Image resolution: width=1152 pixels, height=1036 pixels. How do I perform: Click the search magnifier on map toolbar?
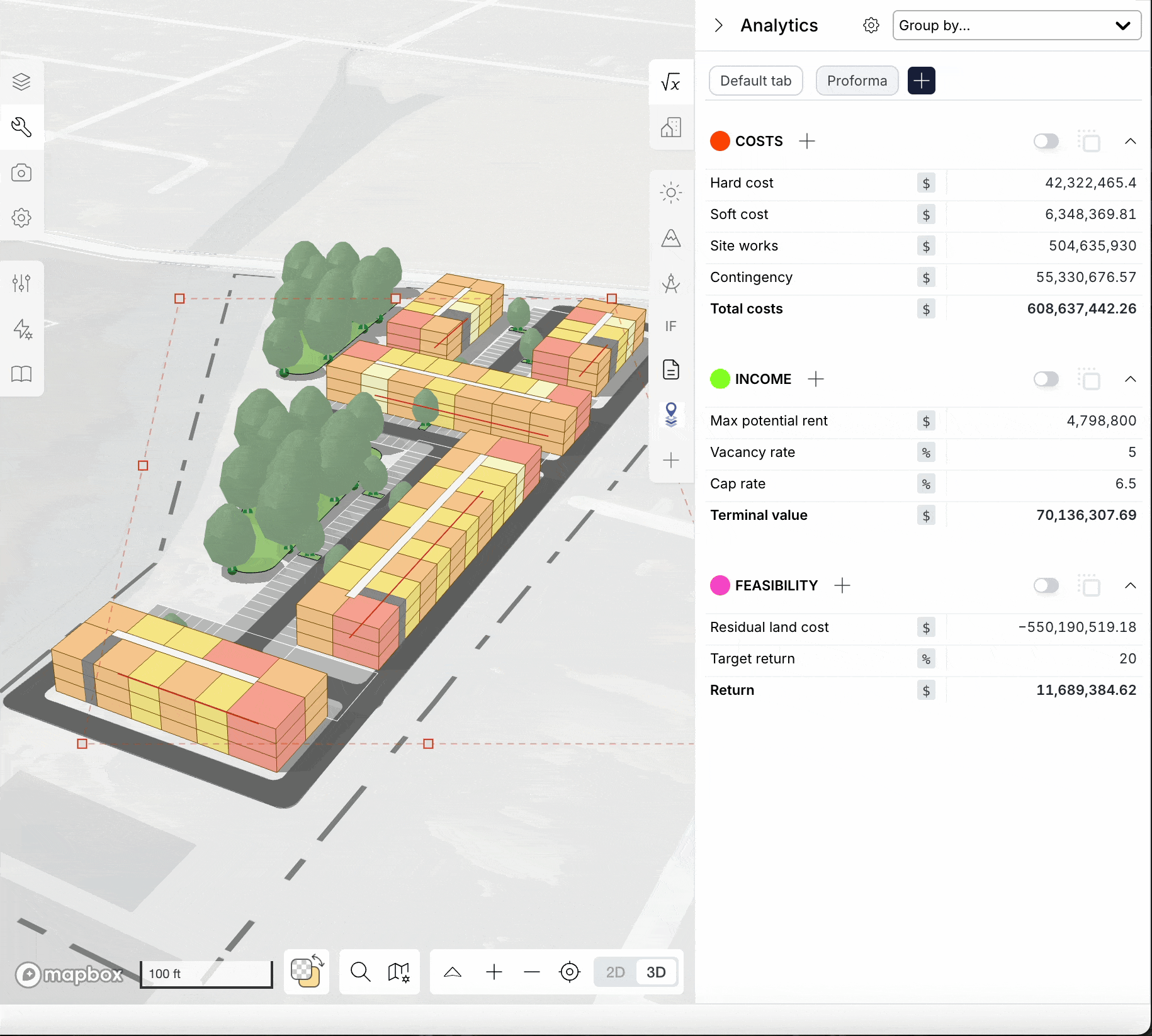tap(360, 972)
